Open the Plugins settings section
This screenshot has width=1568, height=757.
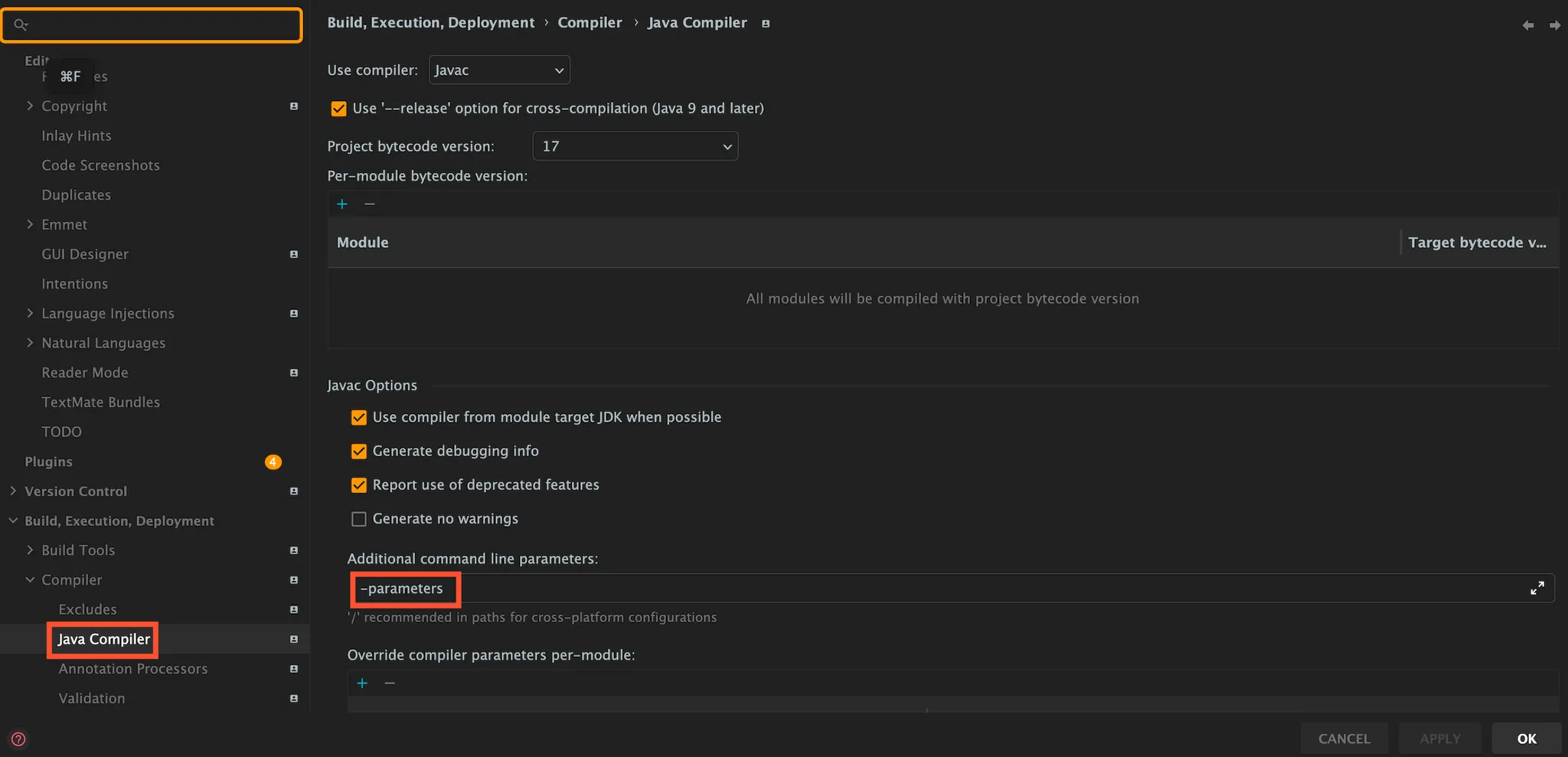48,462
